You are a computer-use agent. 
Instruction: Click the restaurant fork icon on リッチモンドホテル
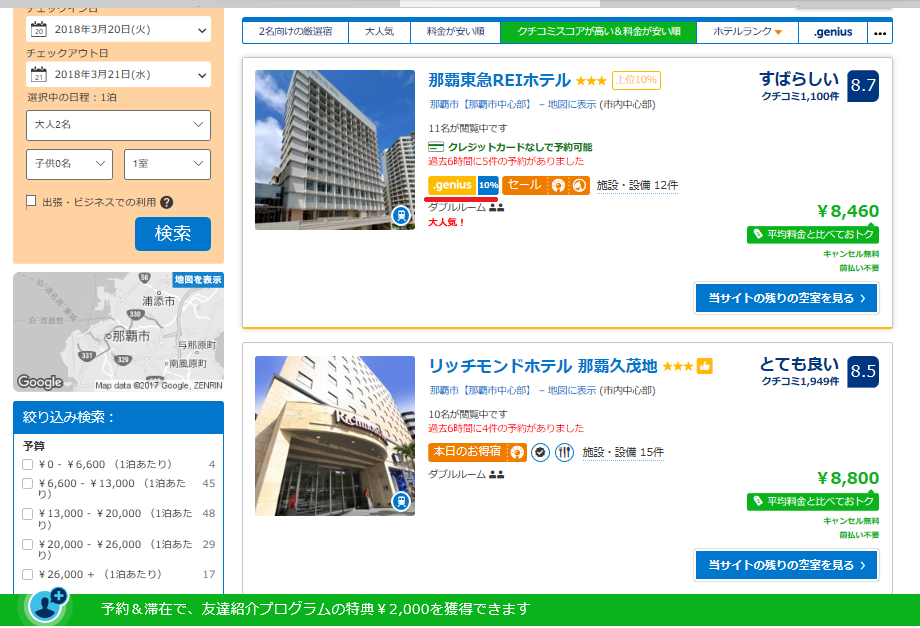pos(564,452)
